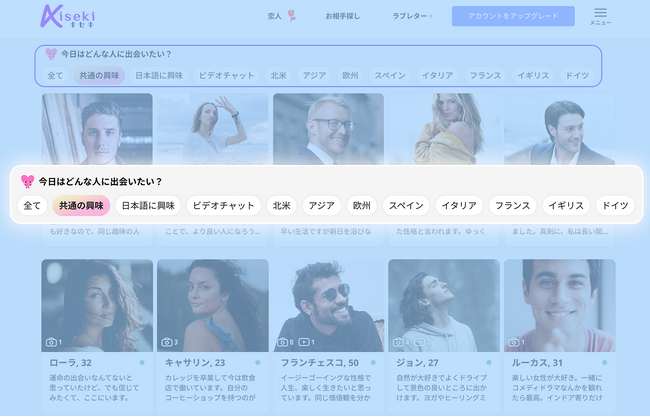Viewport: 650px width, 417px height.
Task: Click the camera icon on ルーカス's photo
Action: pos(514,341)
